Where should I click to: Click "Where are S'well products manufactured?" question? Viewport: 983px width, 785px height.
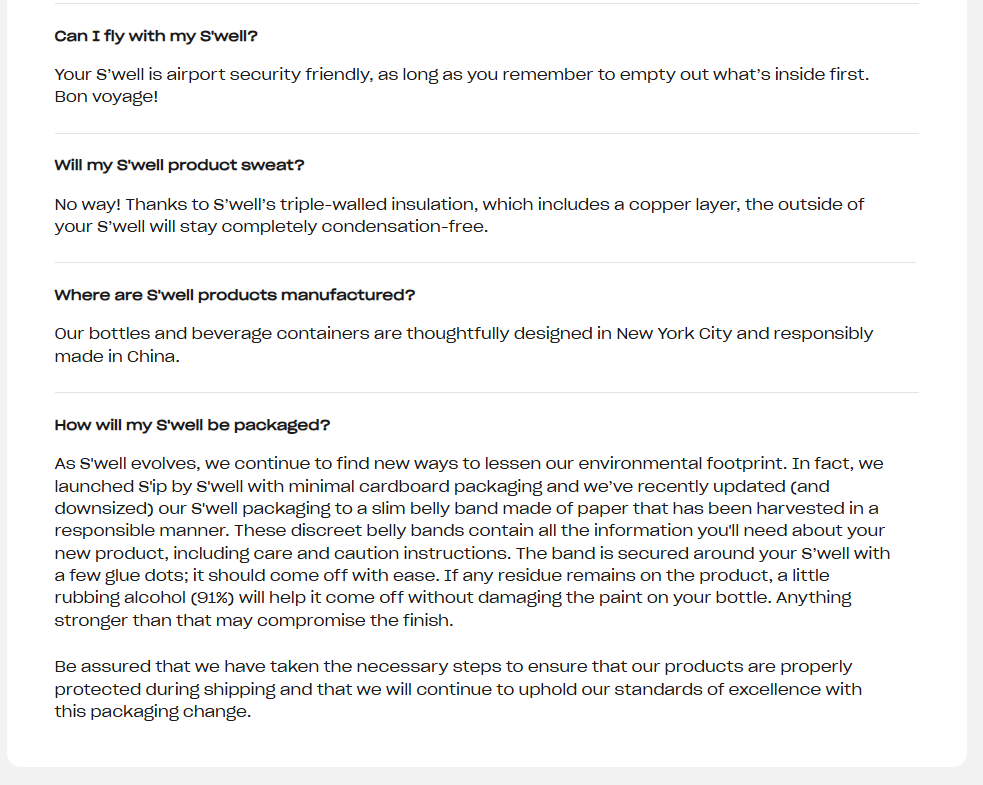235,295
